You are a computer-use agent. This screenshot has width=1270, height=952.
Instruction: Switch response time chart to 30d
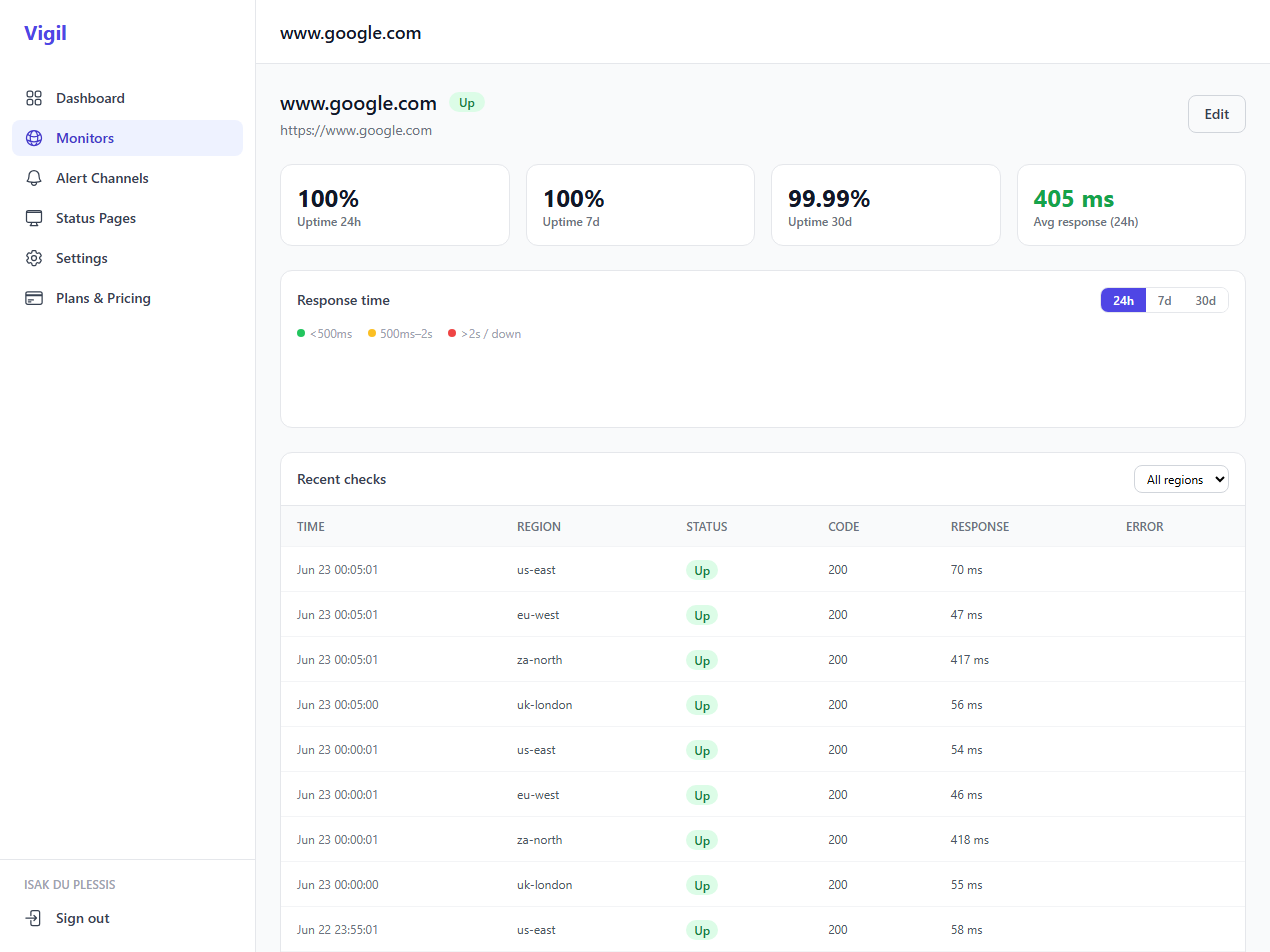pos(1205,300)
